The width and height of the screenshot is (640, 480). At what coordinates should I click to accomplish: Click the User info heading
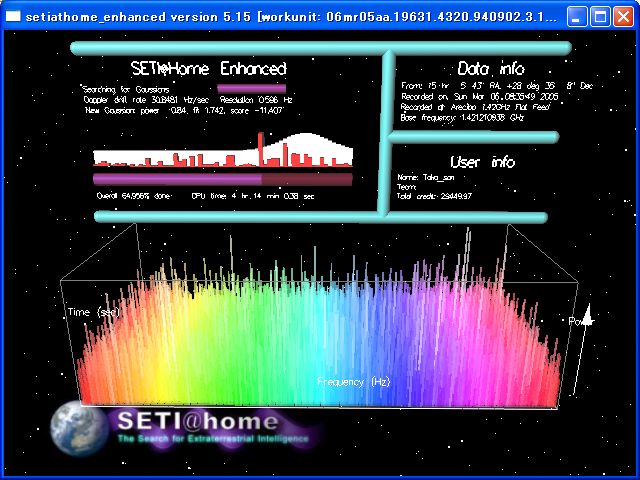tap(482, 162)
